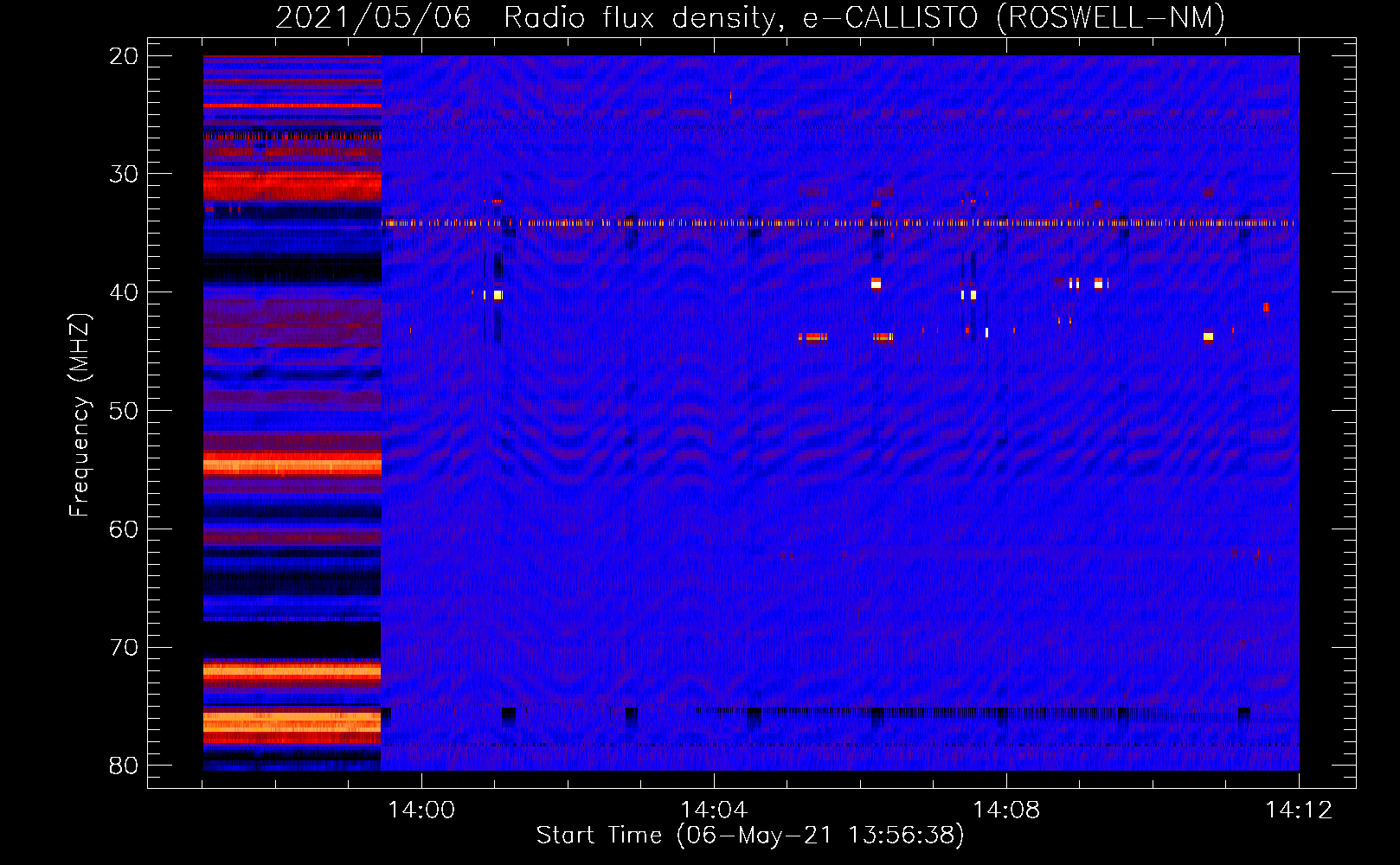The image size is (1400, 865).
Task: Click the '14:12' time tick label
Action: pyautogui.click(x=1299, y=811)
